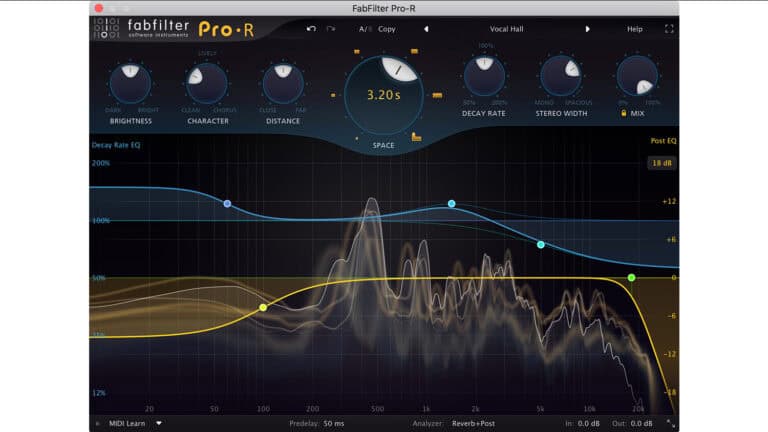
Task: Click the redo arrow icon
Action: pos(331,29)
